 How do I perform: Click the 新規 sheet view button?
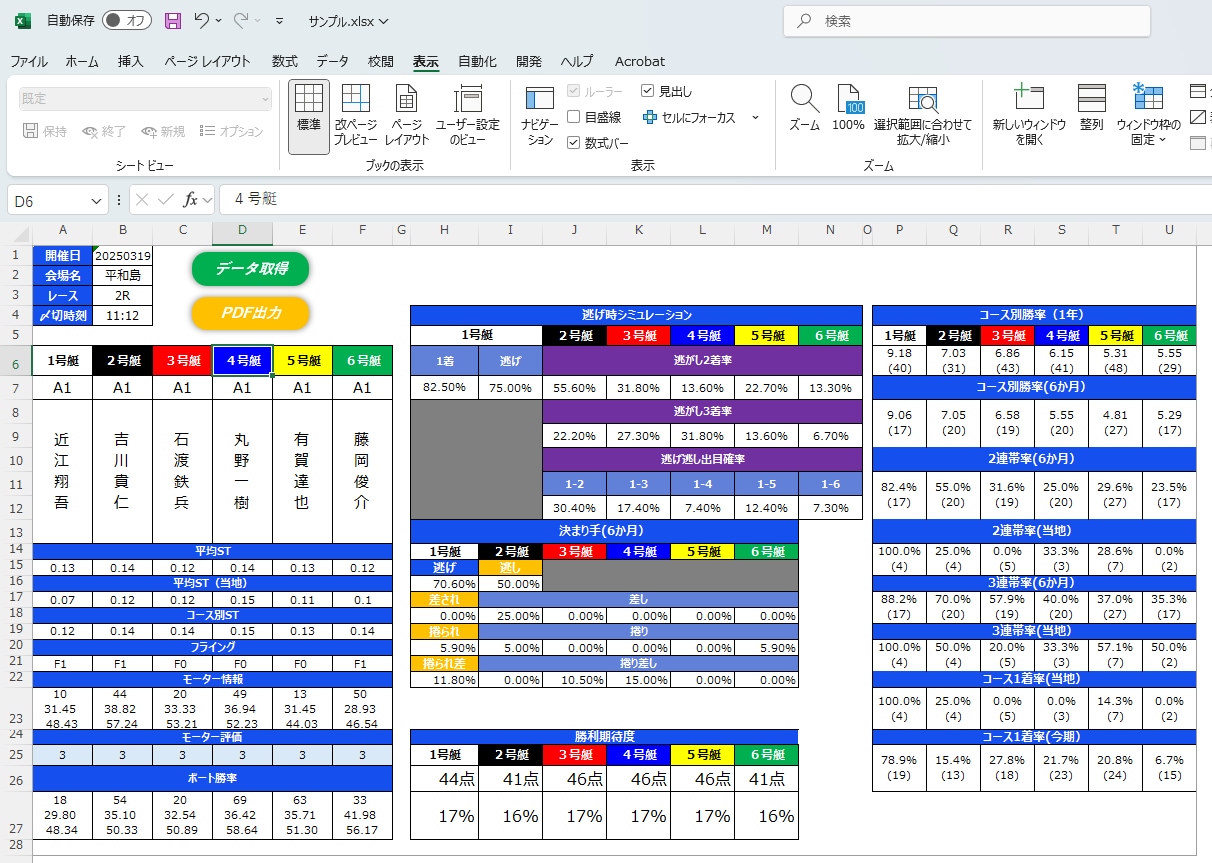pyautogui.click(x=163, y=131)
